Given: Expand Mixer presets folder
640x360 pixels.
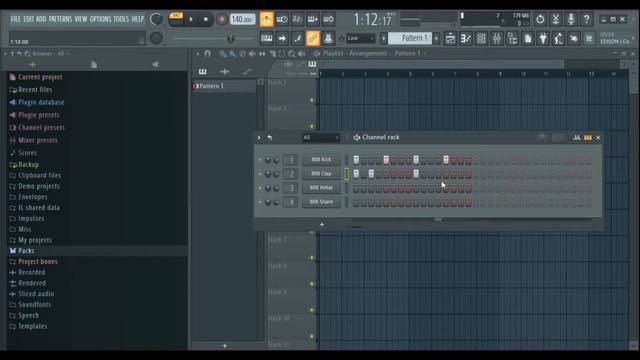Looking at the screenshot, I should click(x=38, y=140).
